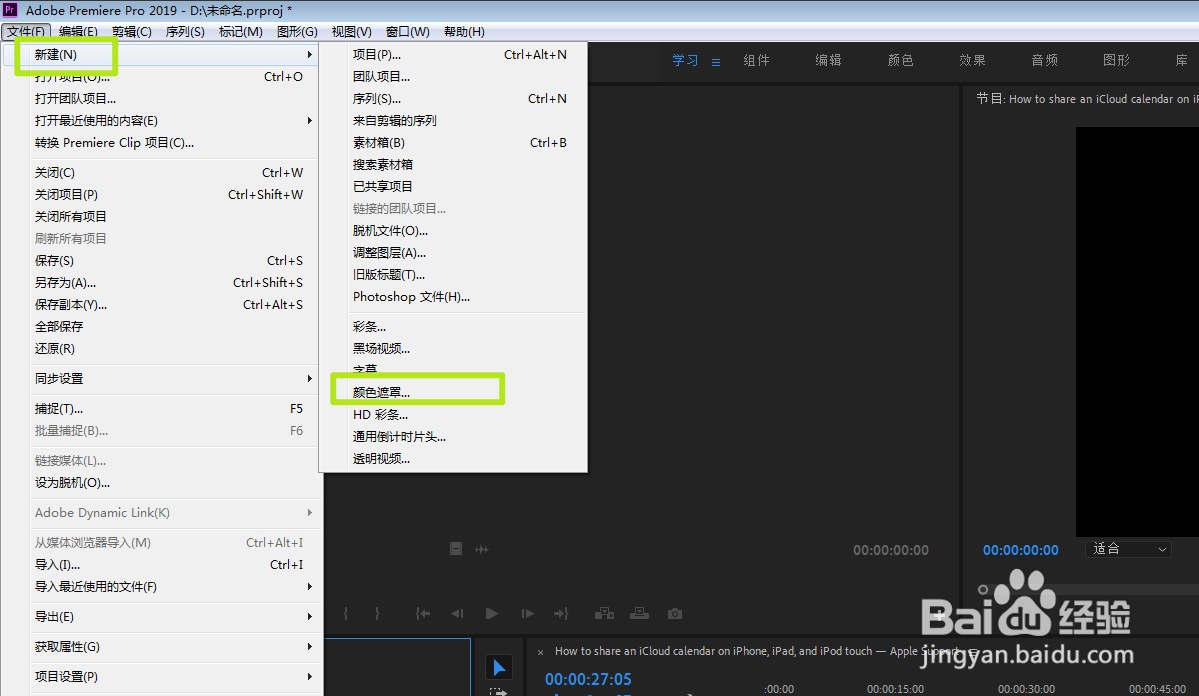This screenshot has height=696, width=1199.
Task: Click the Insert edit icon
Action: (604, 613)
